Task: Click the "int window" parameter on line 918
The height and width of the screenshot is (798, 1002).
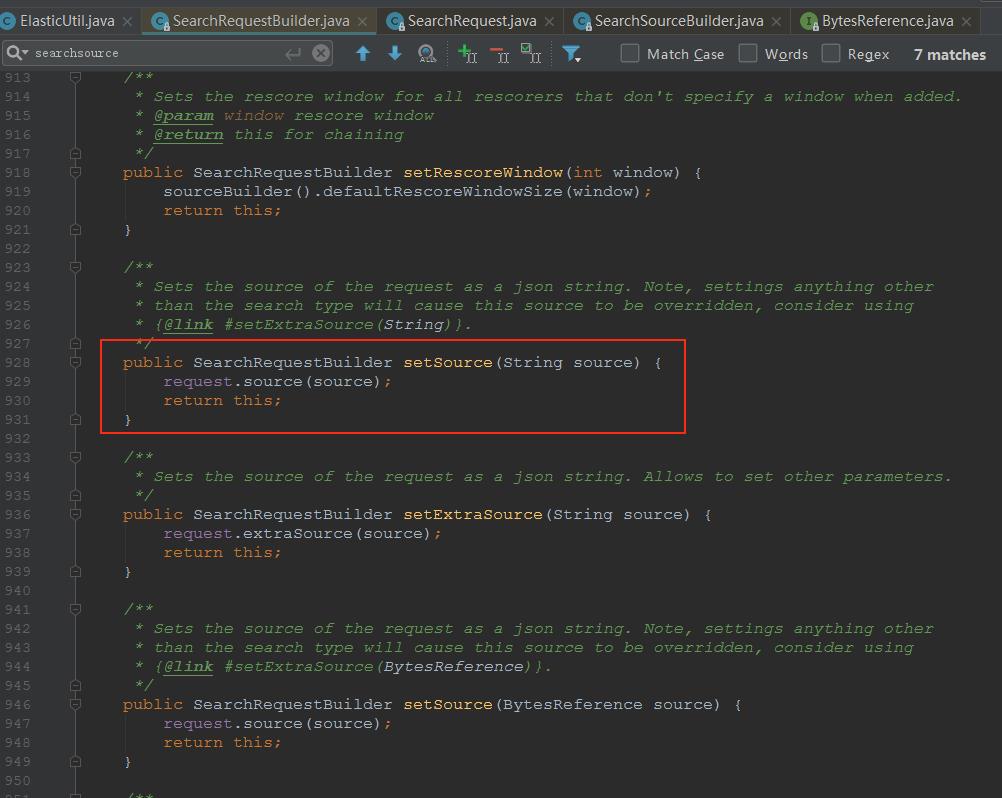Action: [x=623, y=173]
